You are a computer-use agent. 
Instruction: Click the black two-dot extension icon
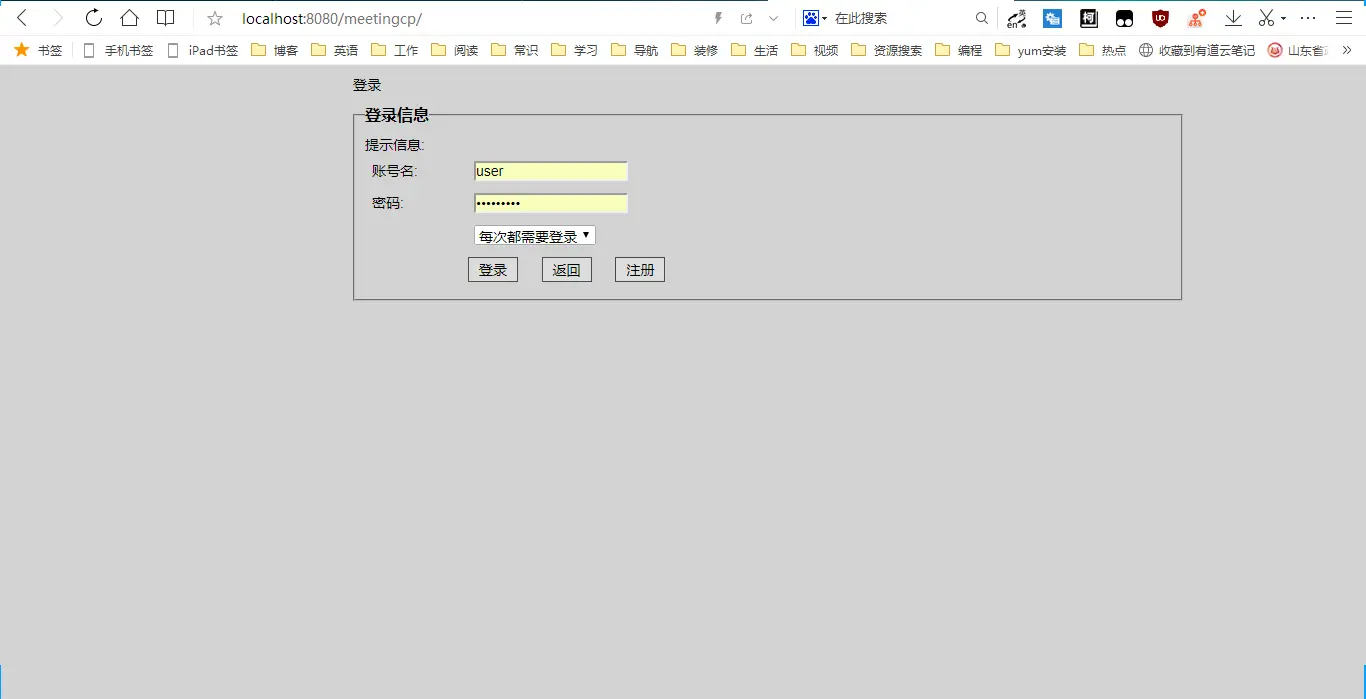(1124, 17)
